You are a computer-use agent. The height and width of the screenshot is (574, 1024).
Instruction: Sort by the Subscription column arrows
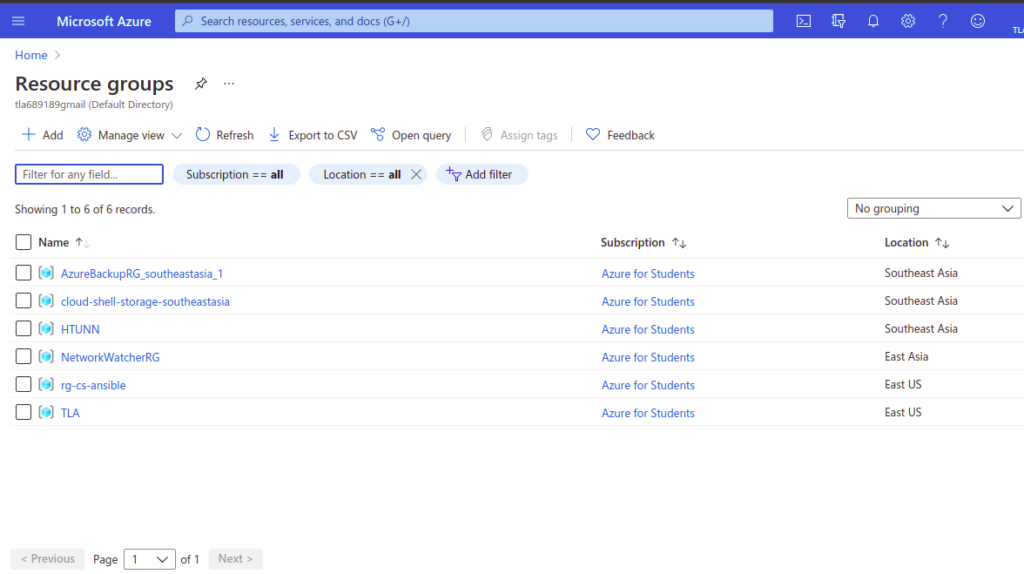tap(679, 243)
